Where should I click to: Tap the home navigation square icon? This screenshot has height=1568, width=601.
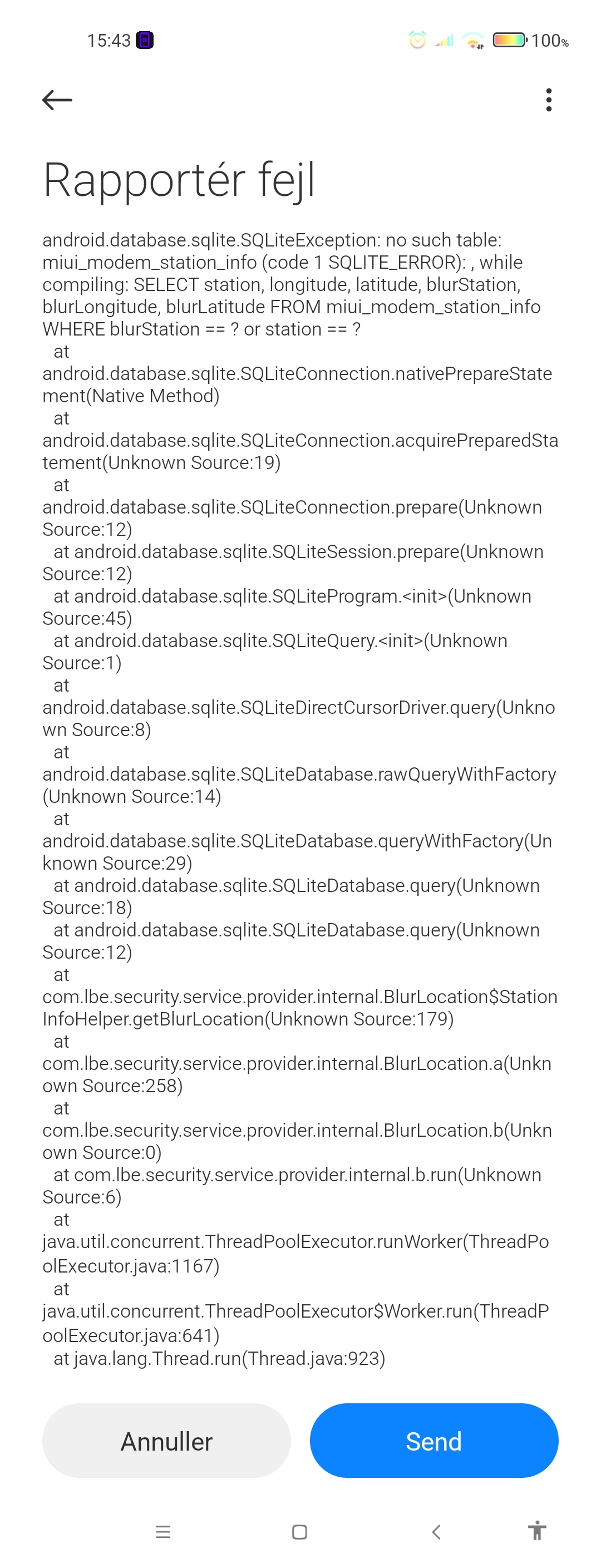coord(299,1531)
